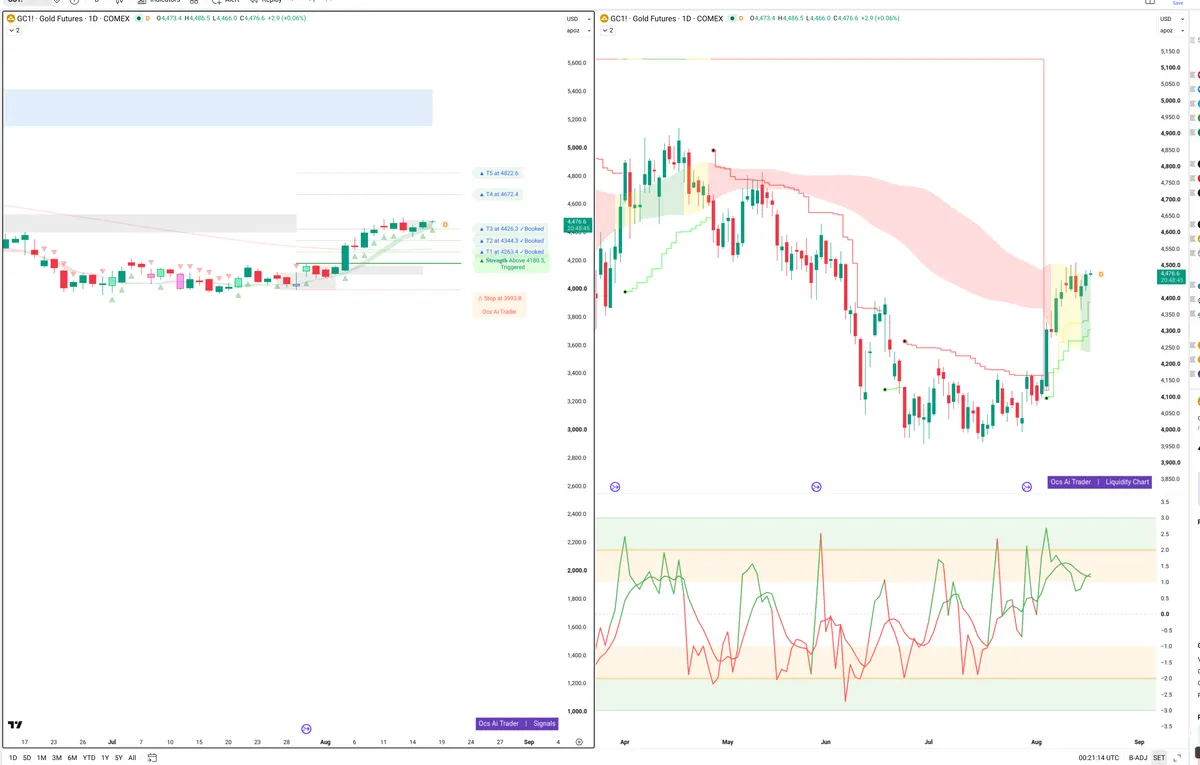The height and width of the screenshot is (765, 1200).
Task: Toggle the SET settlement option
Action: pyautogui.click(x=1159, y=758)
